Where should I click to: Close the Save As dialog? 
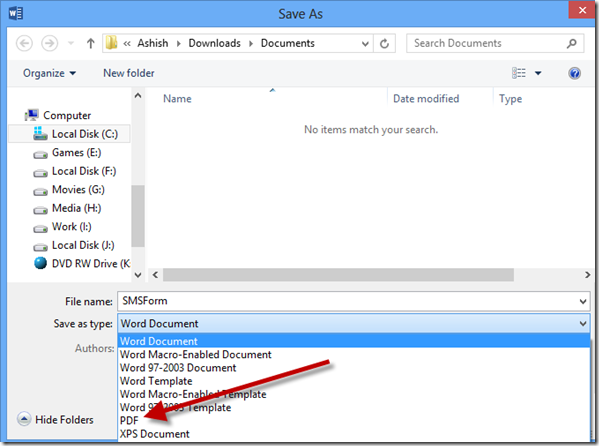point(582,10)
